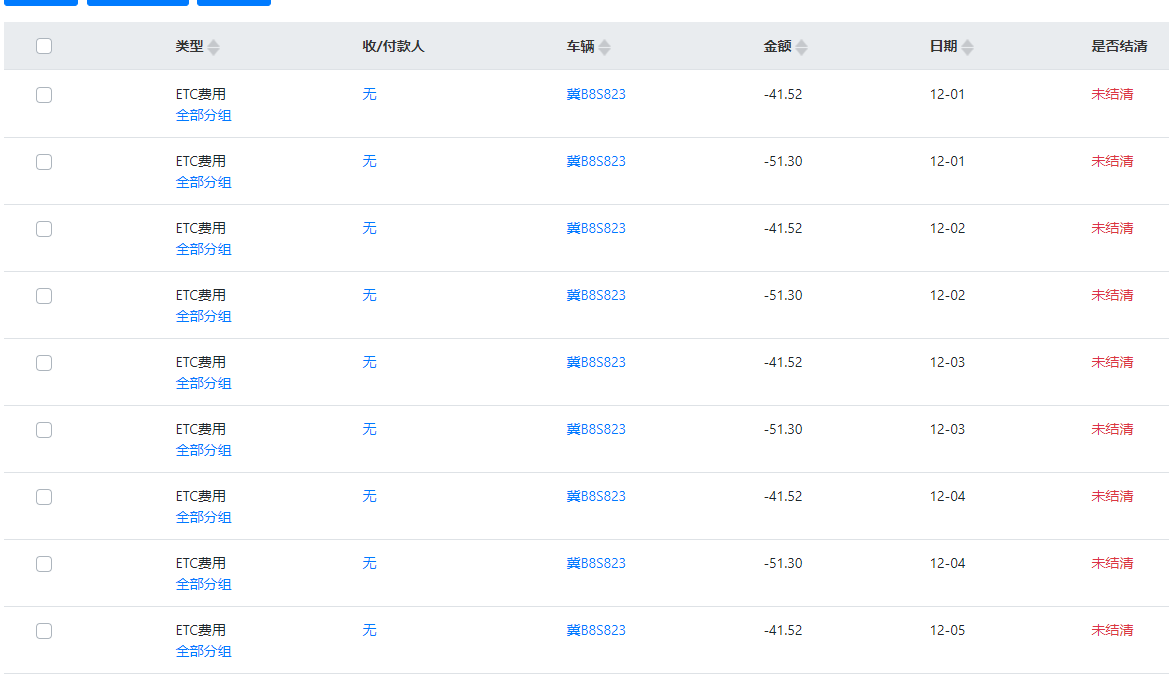This screenshot has width=1169, height=674.
Task: Sort records using the 日期 sort icon
Action: (967, 47)
